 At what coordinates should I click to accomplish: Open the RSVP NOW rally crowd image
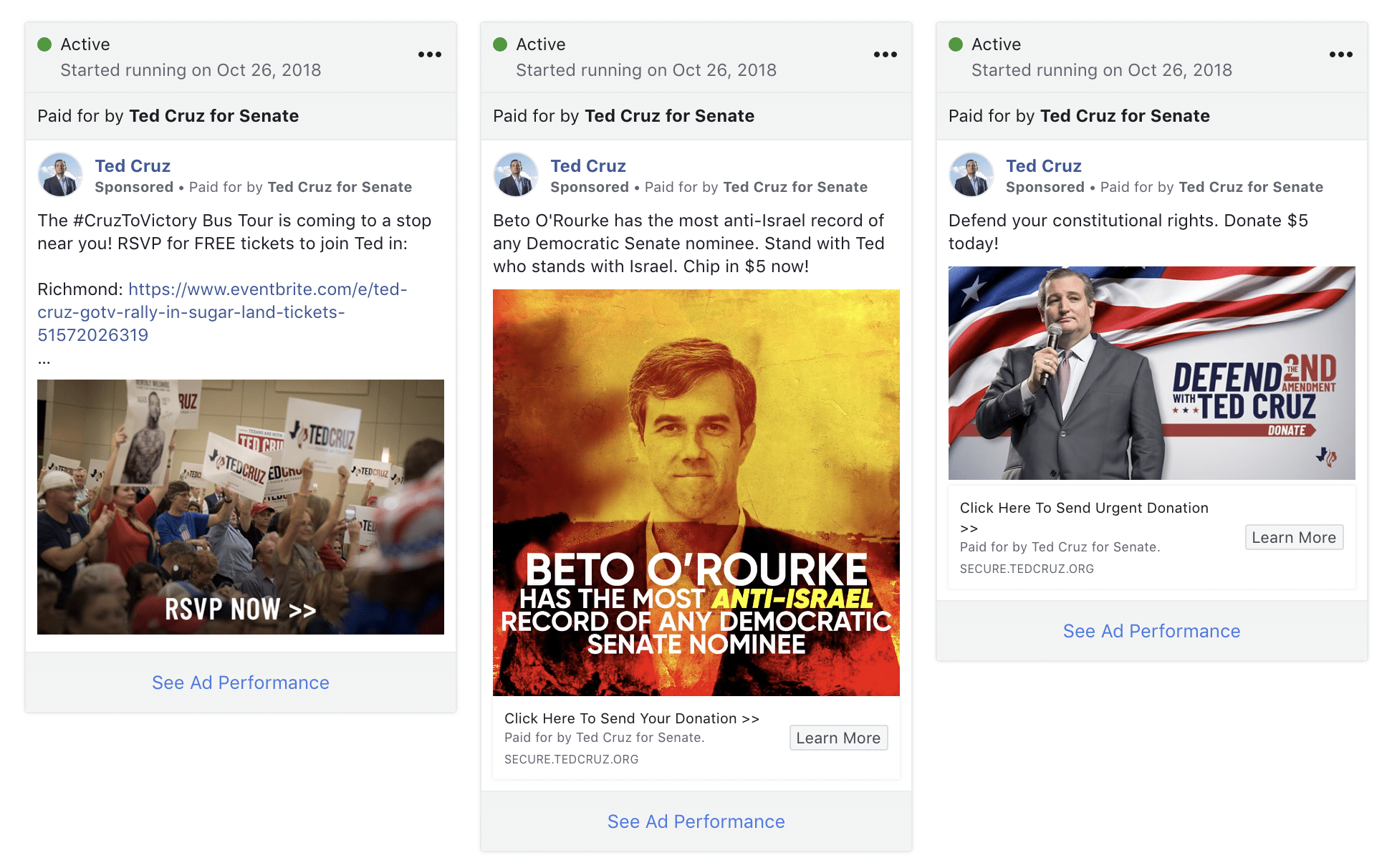(x=241, y=507)
